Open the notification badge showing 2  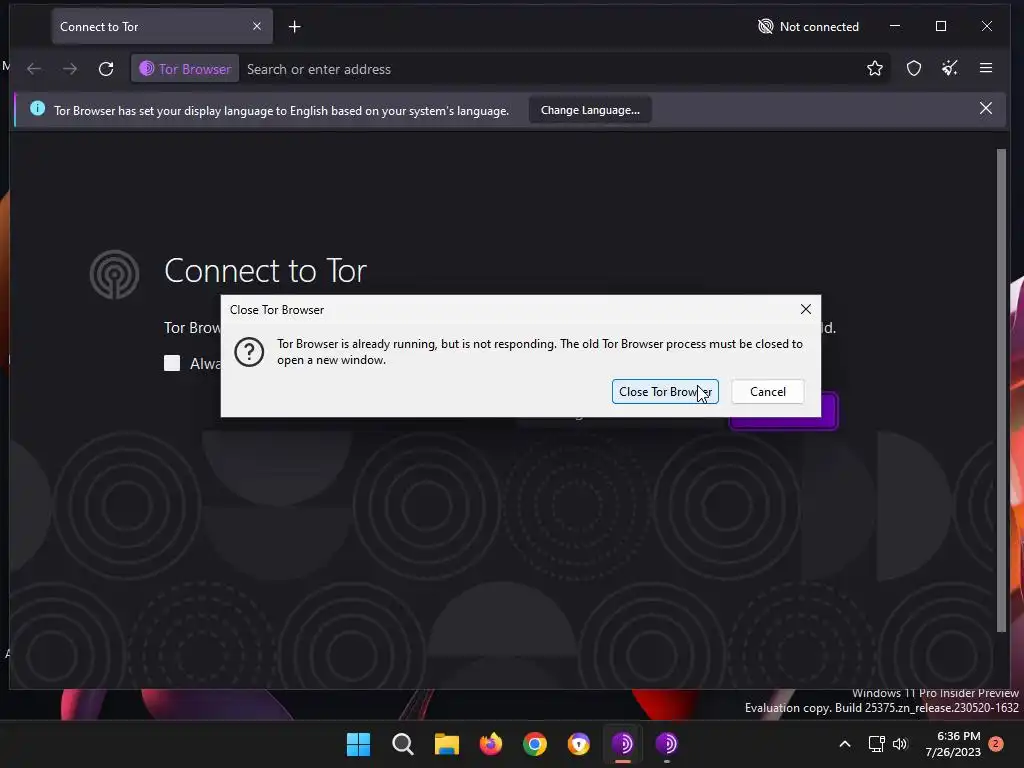[x=996, y=744]
